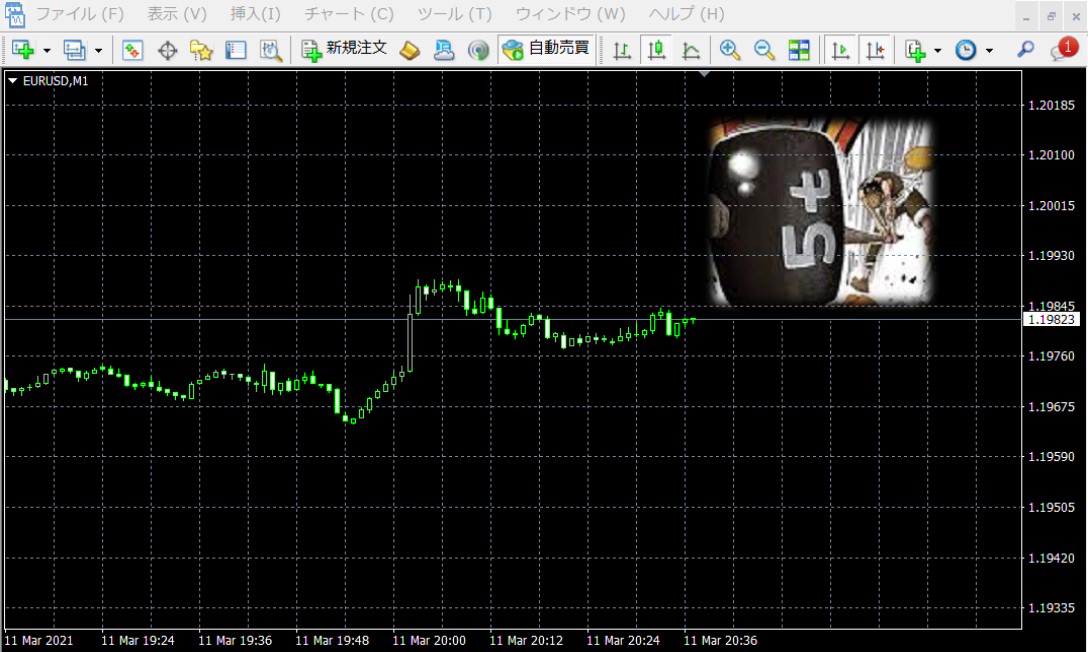Image resolution: width=1088 pixels, height=652 pixels.
Task: Open the 表示 (V) menu
Action: point(177,14)
